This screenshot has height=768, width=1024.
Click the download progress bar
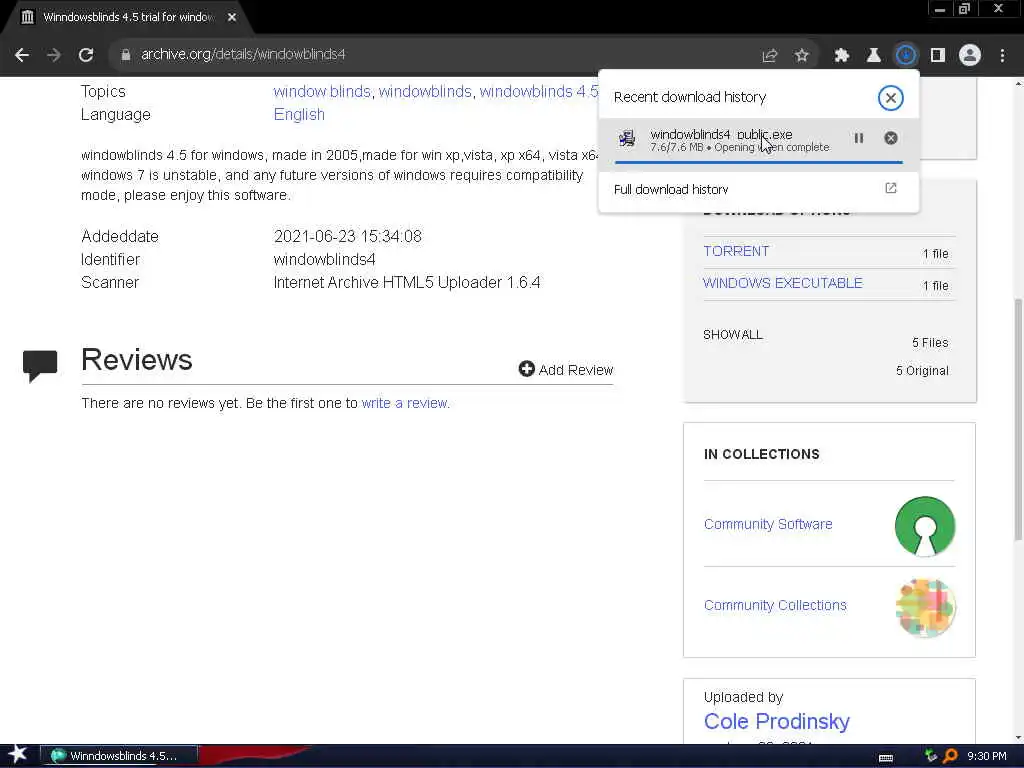click(x=758, y=162)
